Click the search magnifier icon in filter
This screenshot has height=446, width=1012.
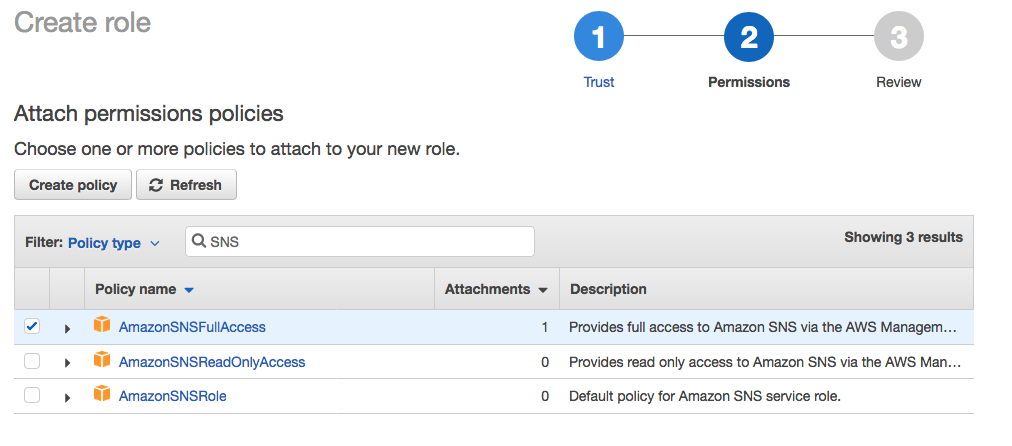point(199,241)
